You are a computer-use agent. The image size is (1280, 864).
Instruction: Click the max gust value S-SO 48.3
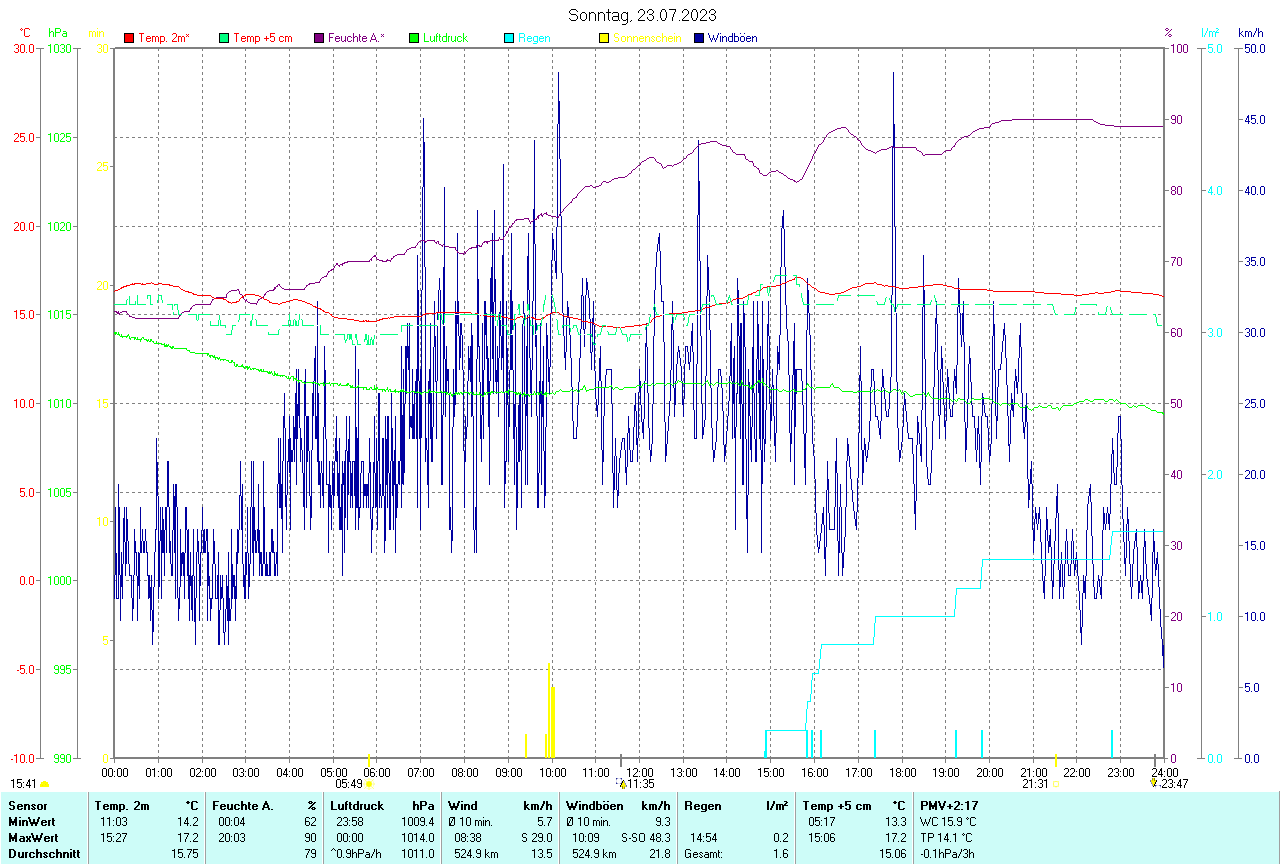point(645,837)
